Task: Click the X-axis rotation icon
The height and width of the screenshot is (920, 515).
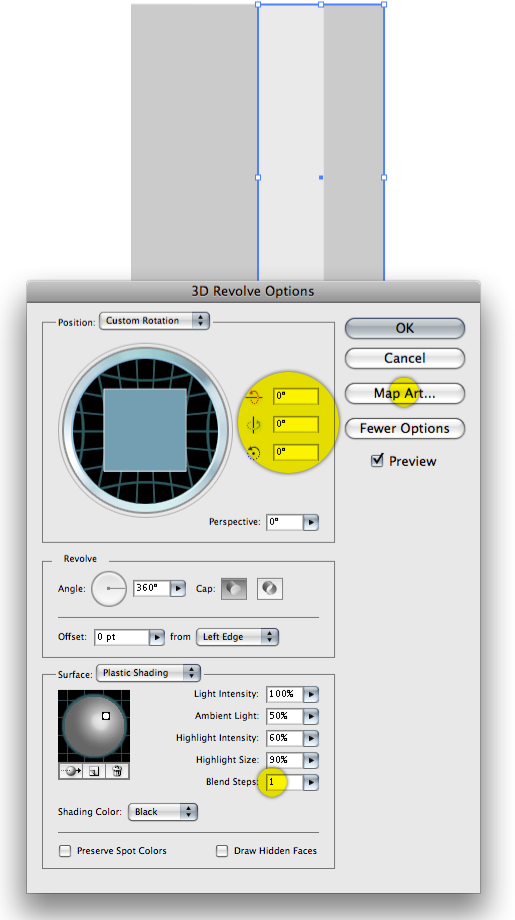Action: [x=253, y=397]
